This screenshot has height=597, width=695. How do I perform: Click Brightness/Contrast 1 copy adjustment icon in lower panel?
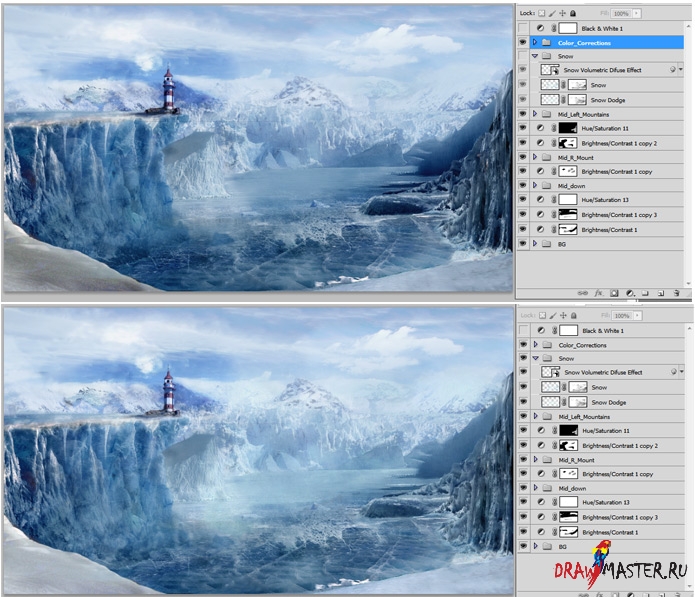pos(541,474)
